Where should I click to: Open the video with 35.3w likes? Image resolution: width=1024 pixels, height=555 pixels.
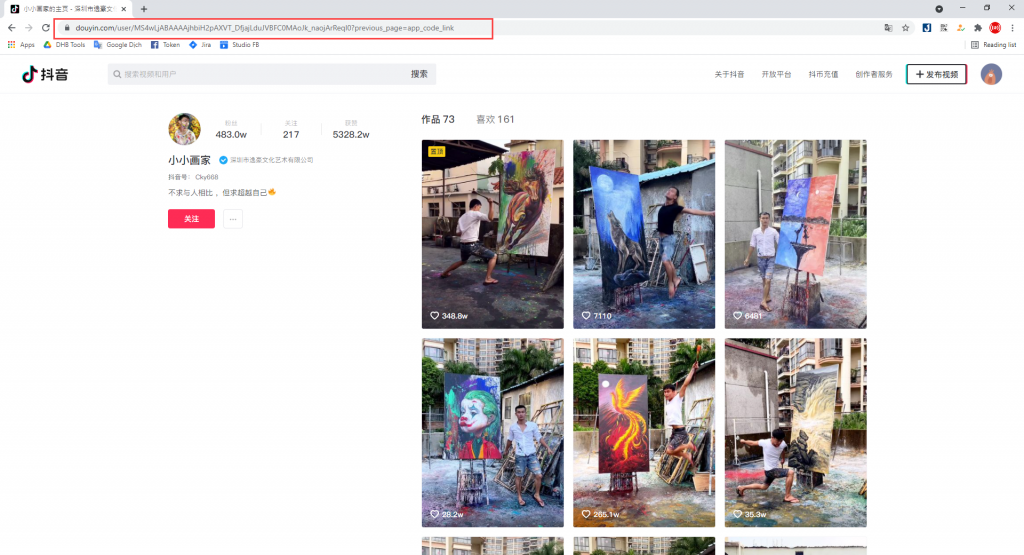795,432
